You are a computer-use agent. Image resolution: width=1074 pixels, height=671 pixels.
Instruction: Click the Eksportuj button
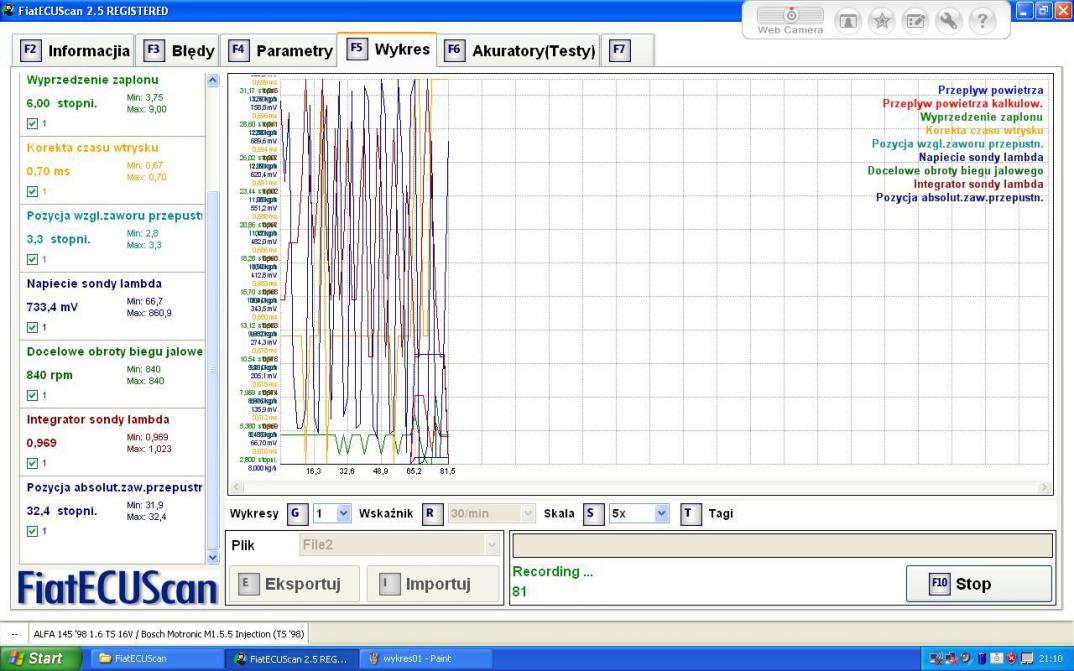pos(294,584)
